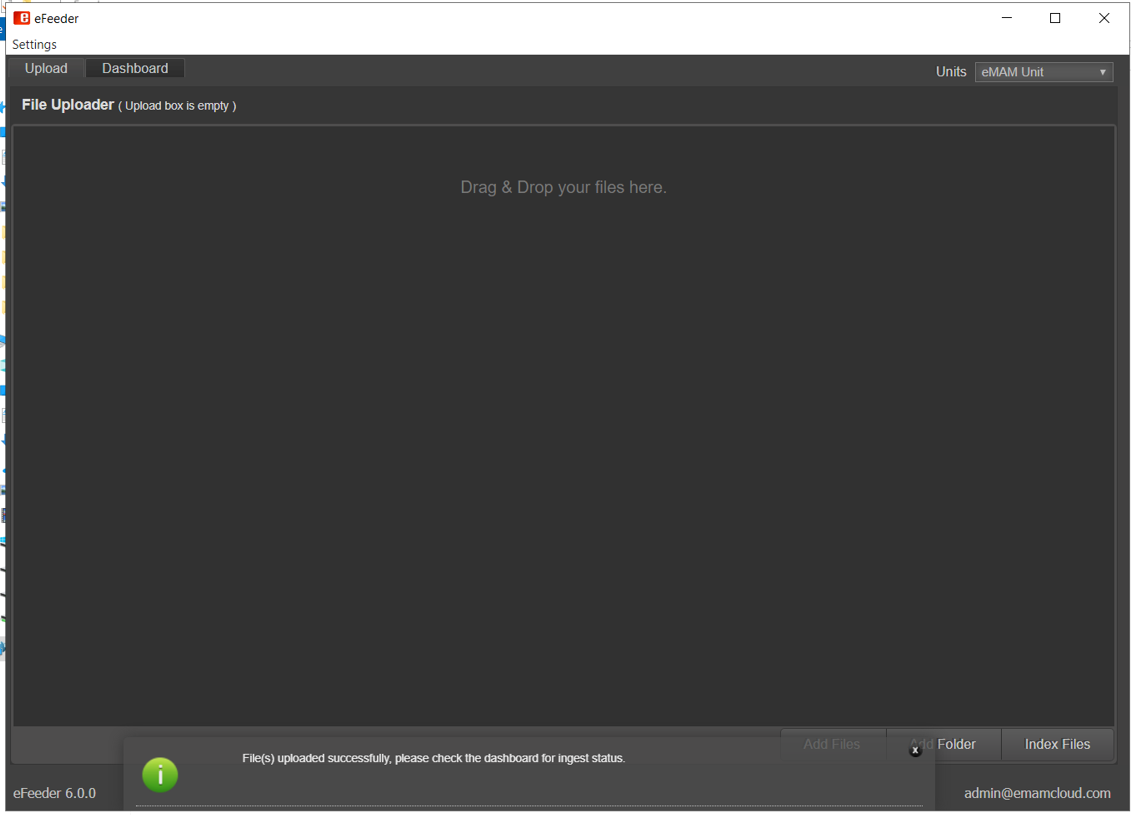Click the 'Upload box is empty' status text

(x=178, y=106)
